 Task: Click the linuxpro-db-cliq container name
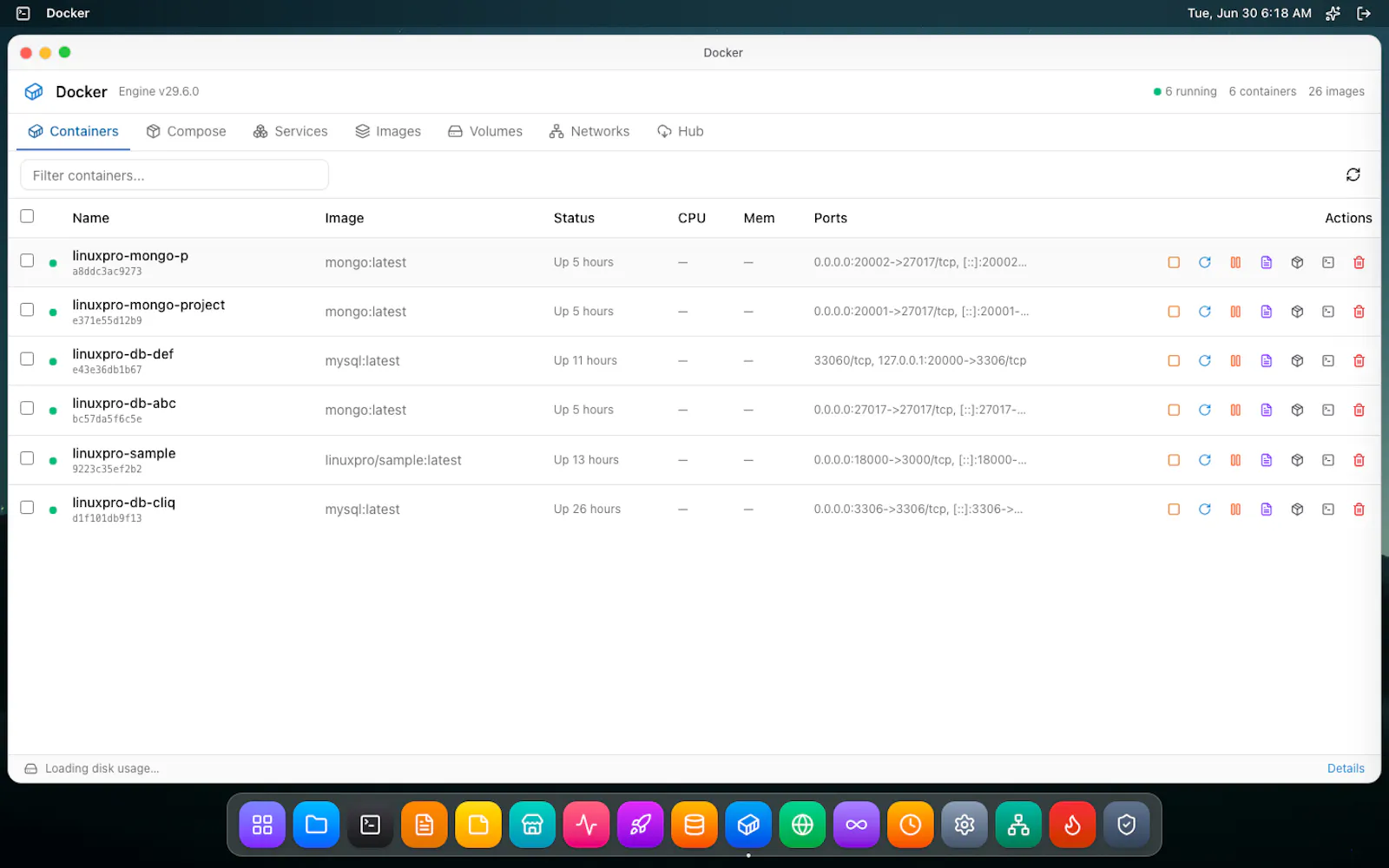point(124,503)
